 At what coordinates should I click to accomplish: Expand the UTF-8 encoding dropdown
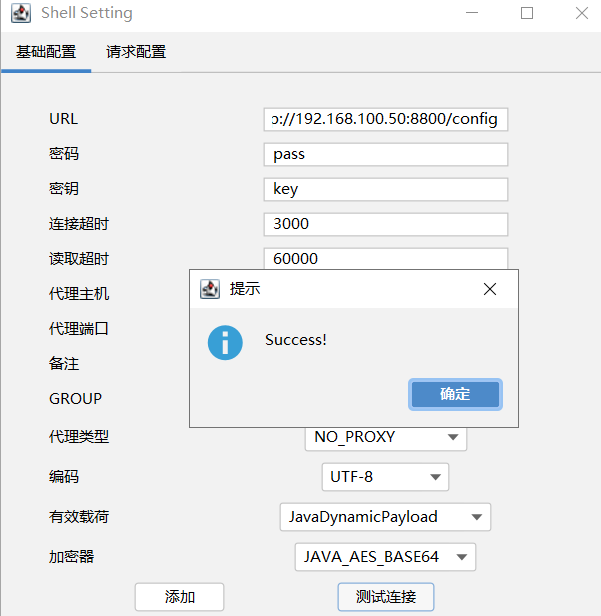385,477
